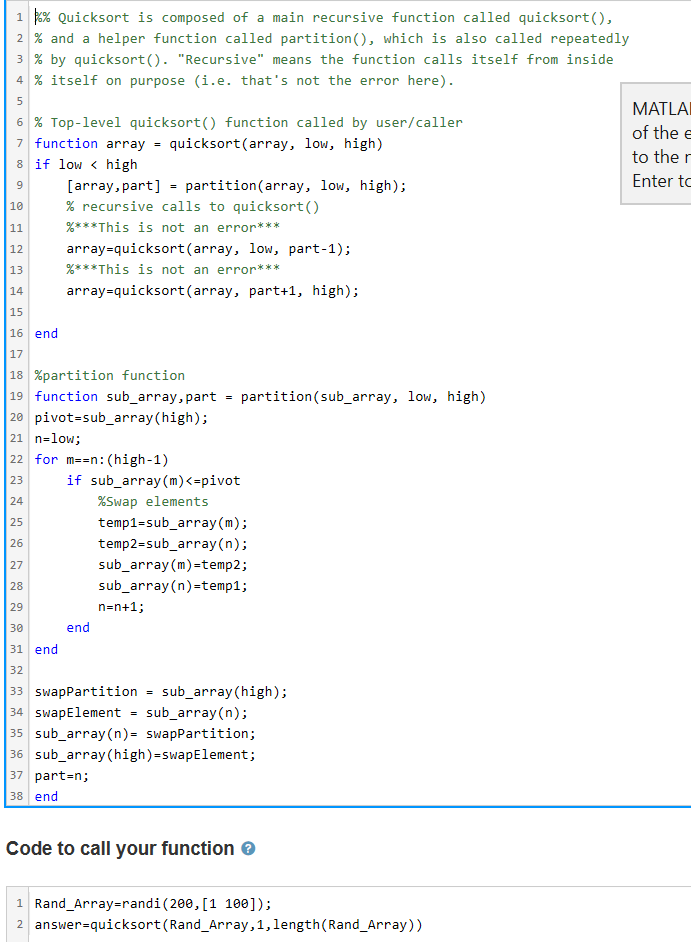Image resolution: width=691 pixels, height=942 pixels.
Task: Click the swapPartition = sub_array(high); line
Action: click(x=161, y=691)
